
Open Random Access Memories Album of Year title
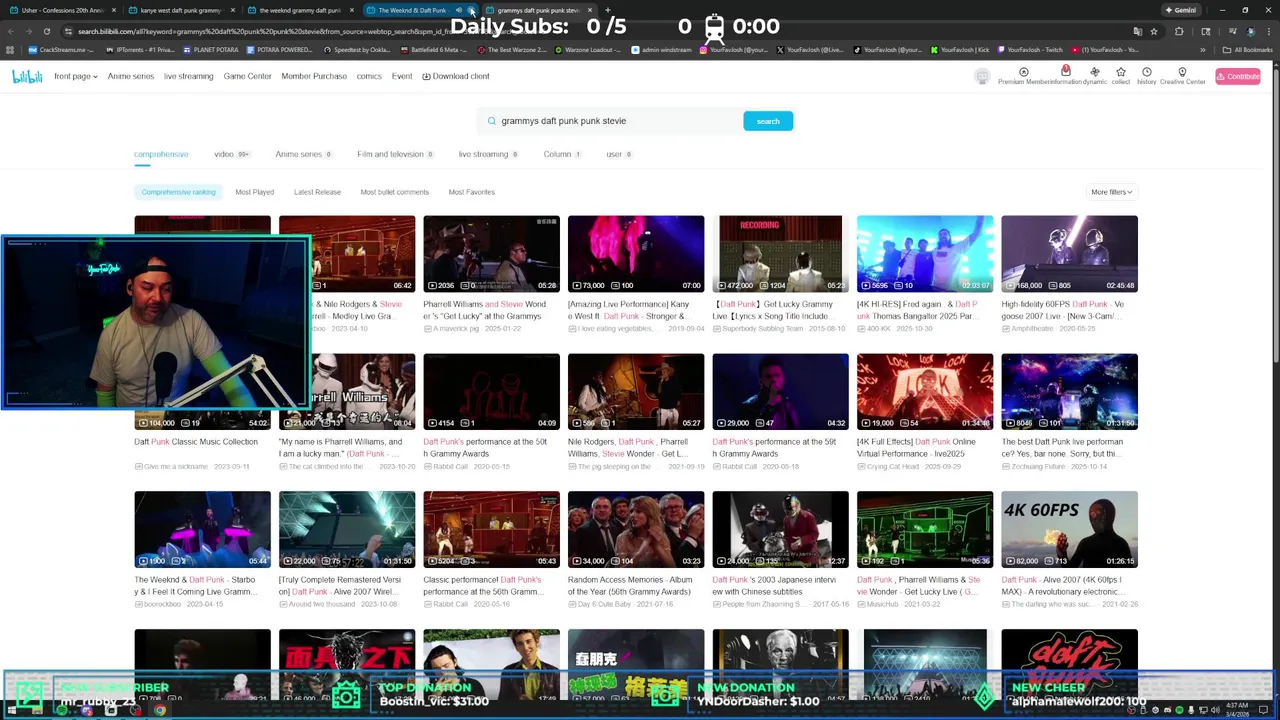pos(630,586)
